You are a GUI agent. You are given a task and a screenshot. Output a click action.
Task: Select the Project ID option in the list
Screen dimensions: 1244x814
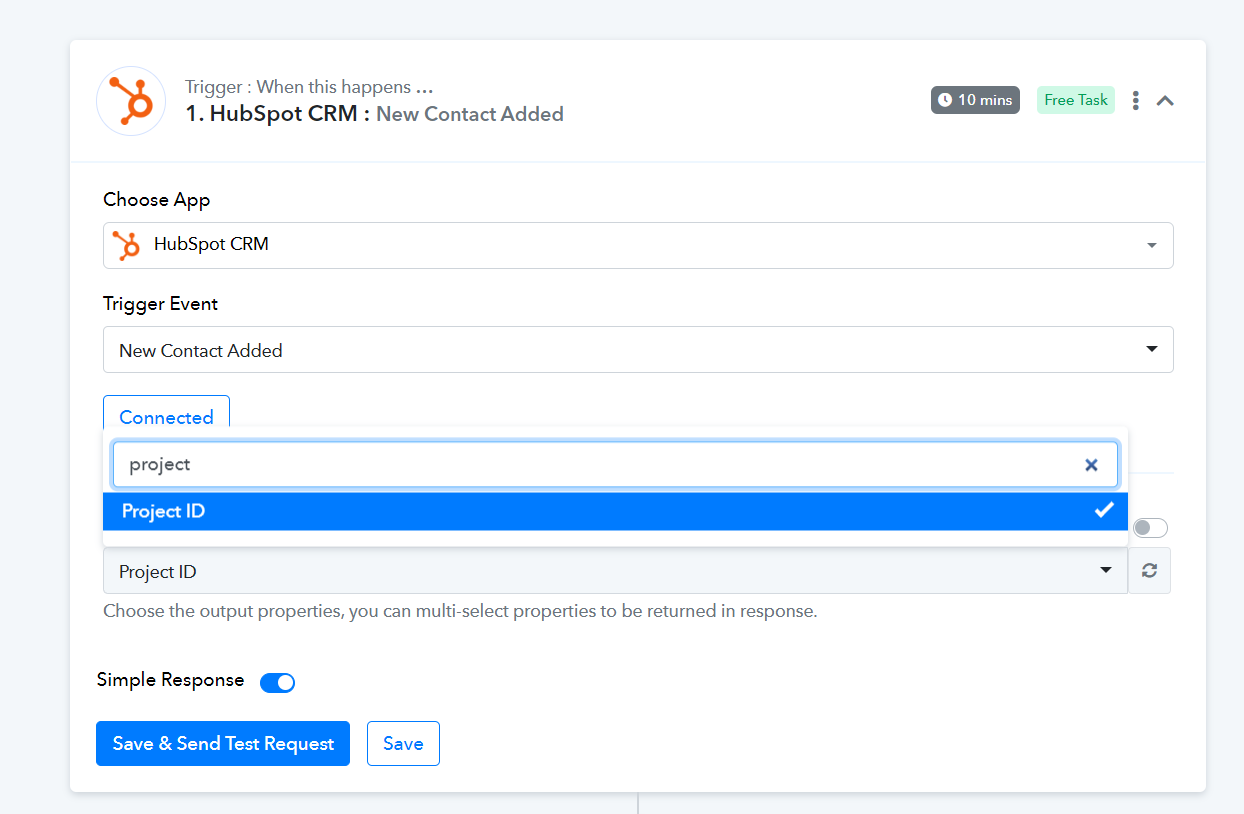(x=615, y=511)
